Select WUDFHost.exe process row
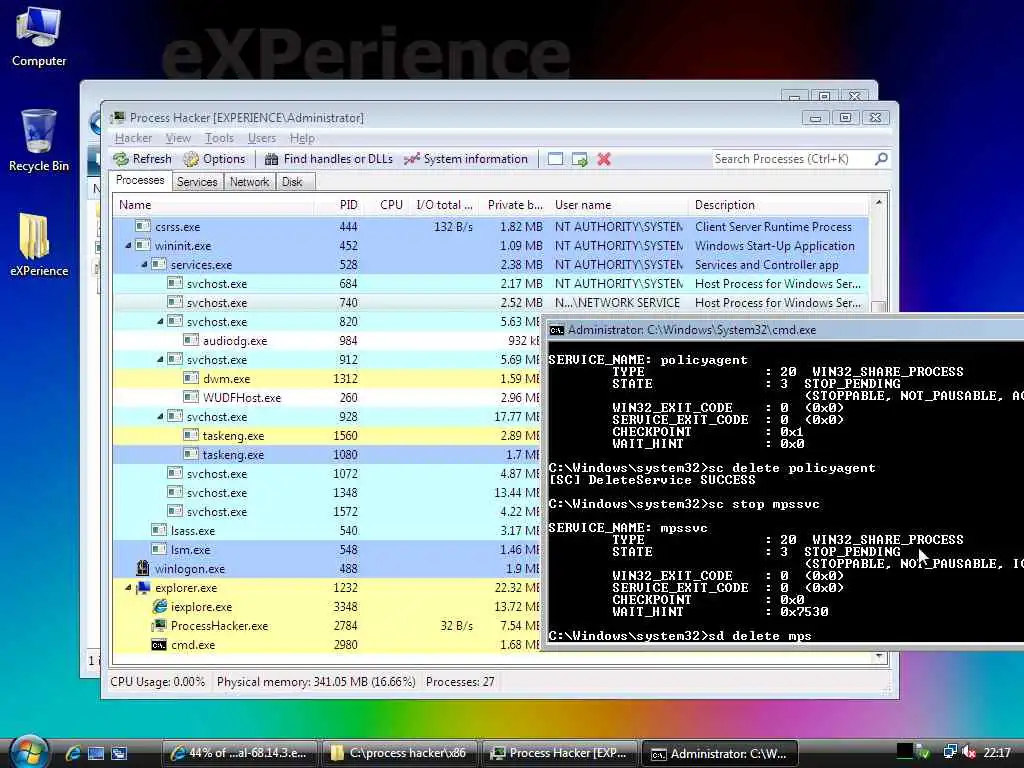The height and width of the screenshot is (768, 1024). (x=326, y=397)
